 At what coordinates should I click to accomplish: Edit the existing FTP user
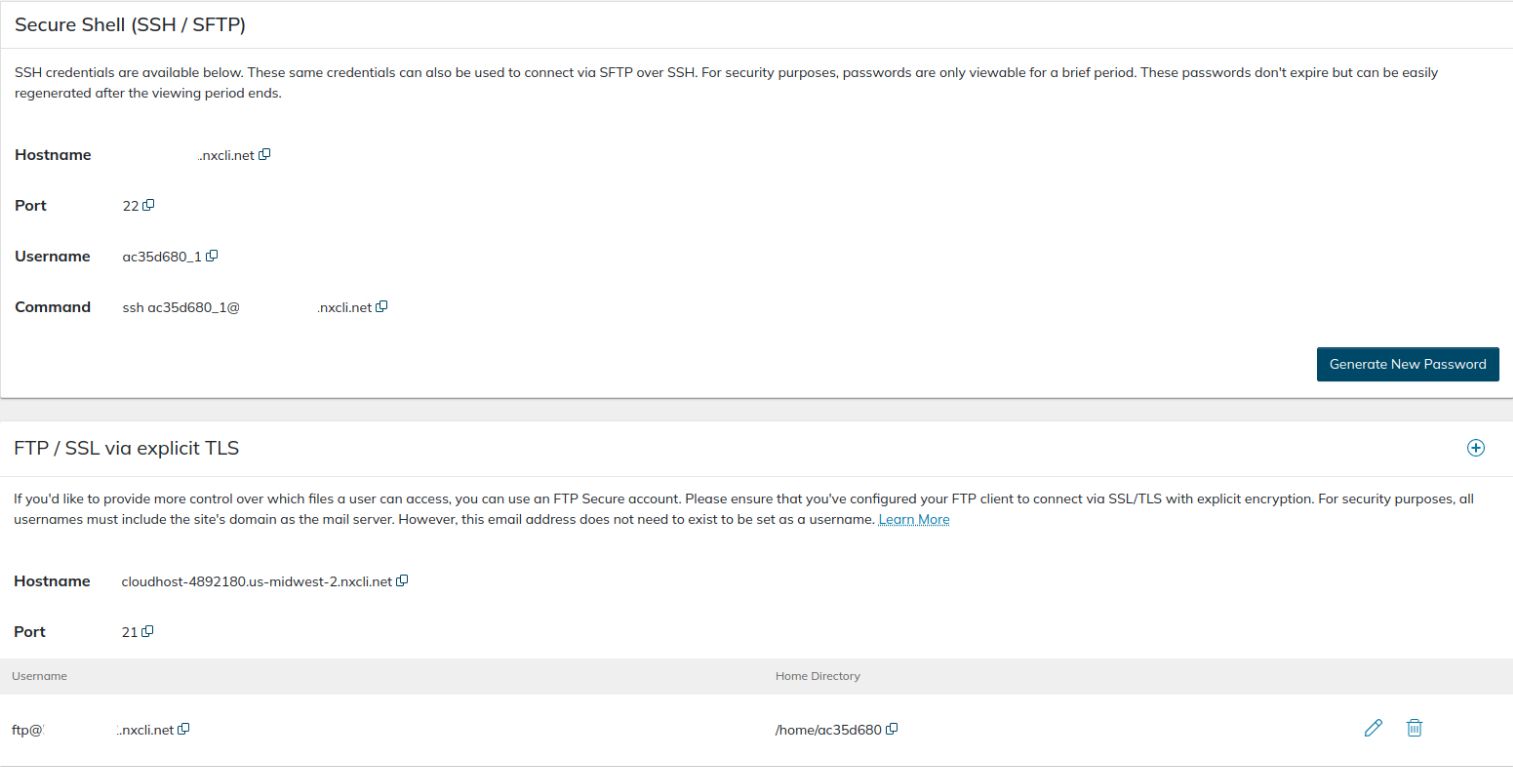1372,729
